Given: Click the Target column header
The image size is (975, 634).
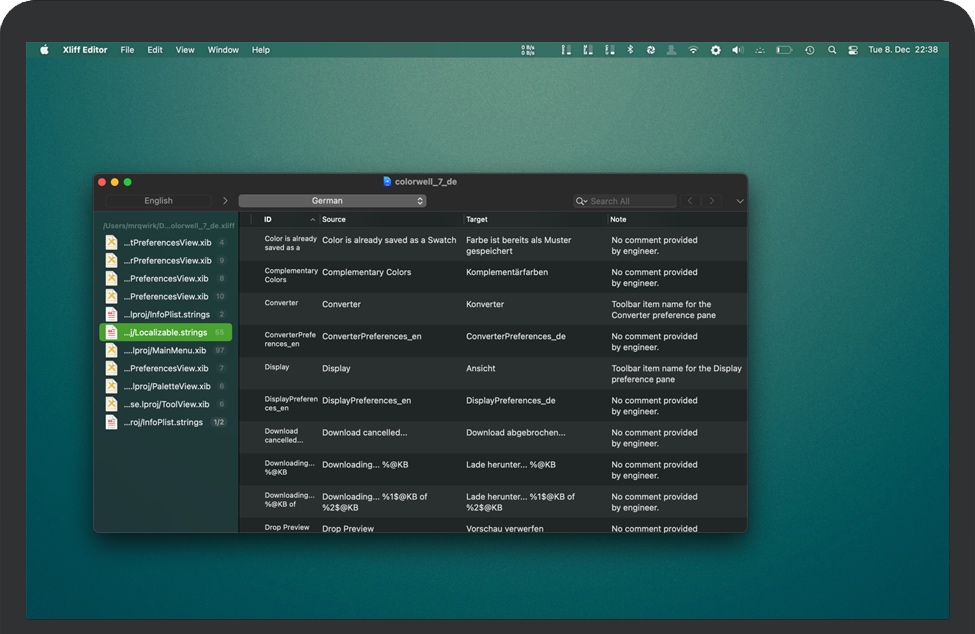Looking at the screenshot, I should (477, 219).
